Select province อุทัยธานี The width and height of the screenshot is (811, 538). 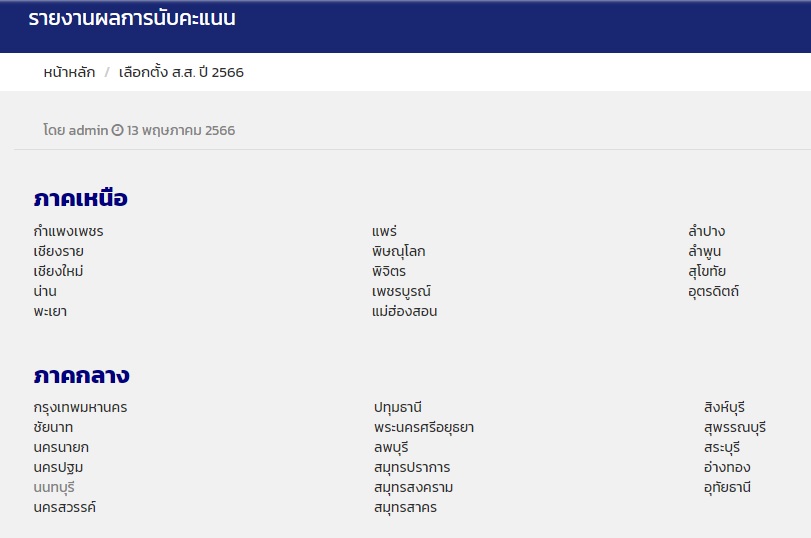point(727,488)
